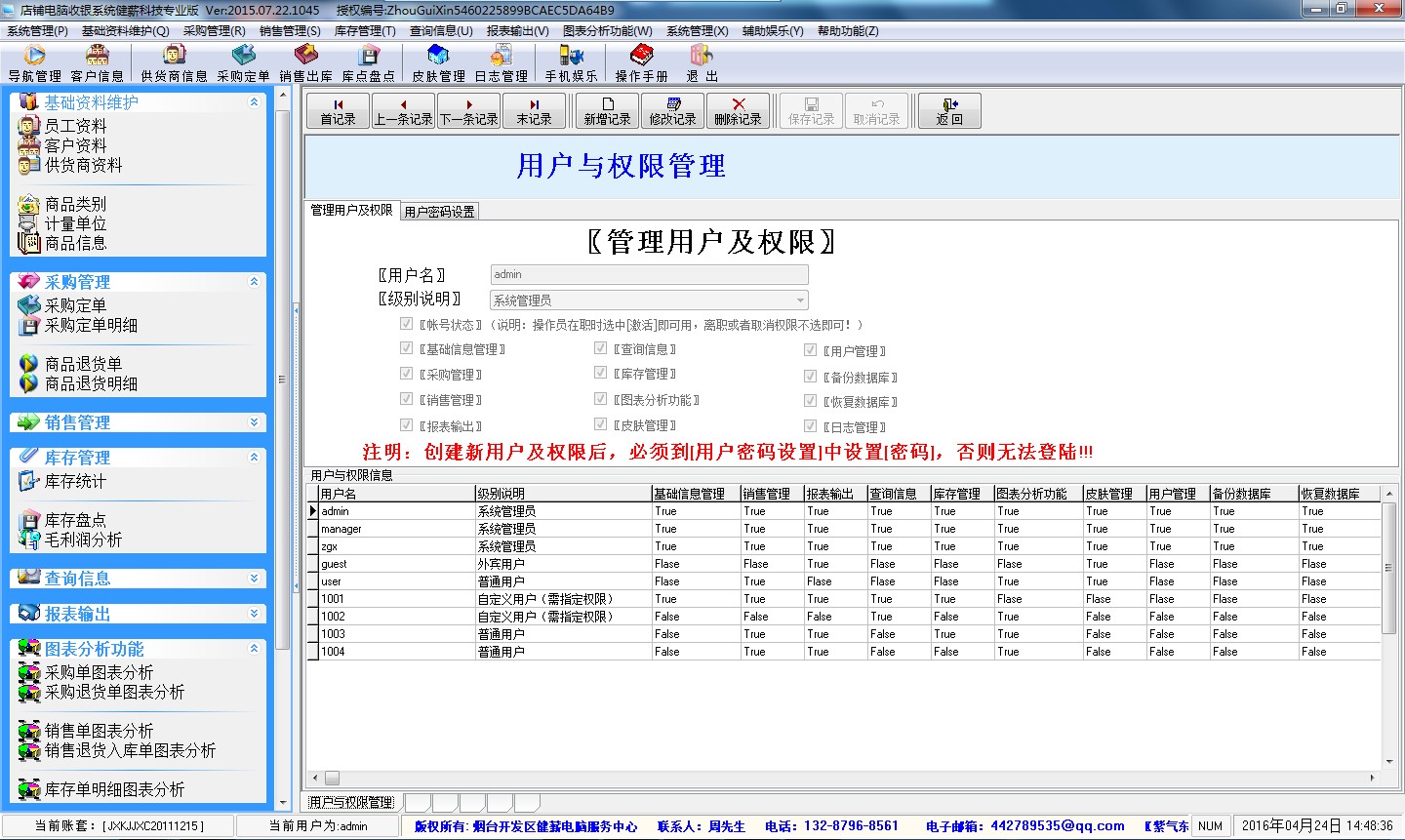Click the 新增记录 button
The width and height of the screenshot is (1405, 840).
[607, 111]
